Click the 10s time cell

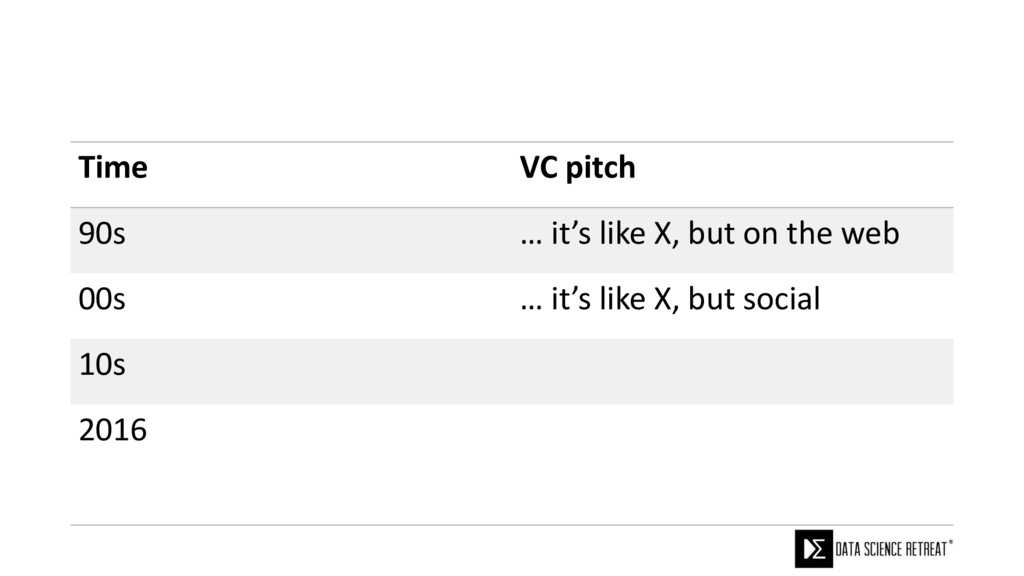pyautogui.click(x=102, y=365)
